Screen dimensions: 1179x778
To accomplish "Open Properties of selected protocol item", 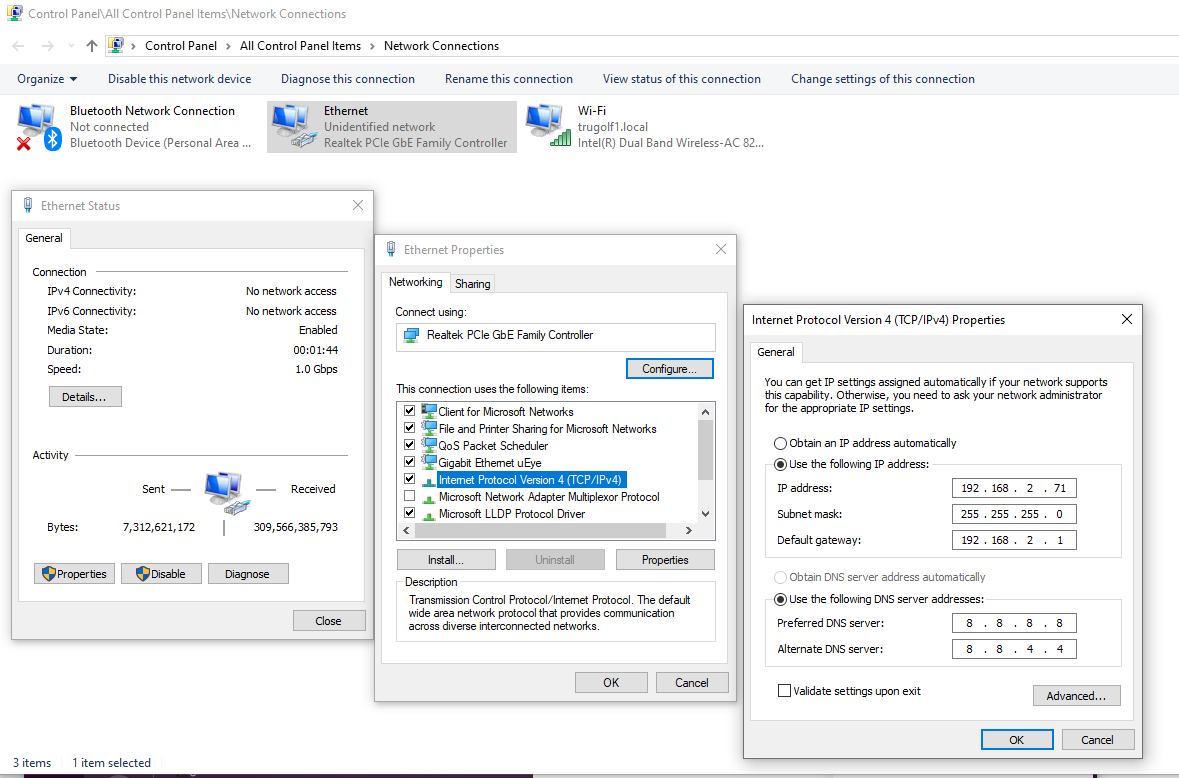I will (665, 560).
